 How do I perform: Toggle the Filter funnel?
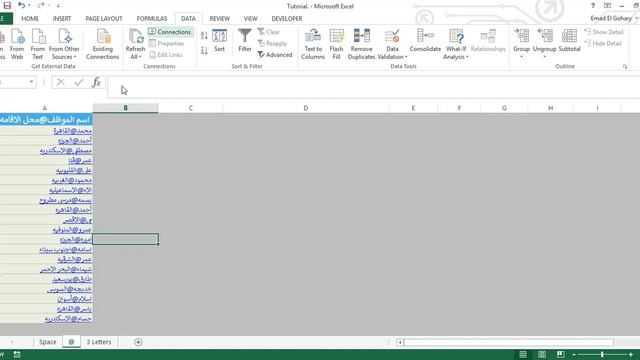tap(245, 40)
